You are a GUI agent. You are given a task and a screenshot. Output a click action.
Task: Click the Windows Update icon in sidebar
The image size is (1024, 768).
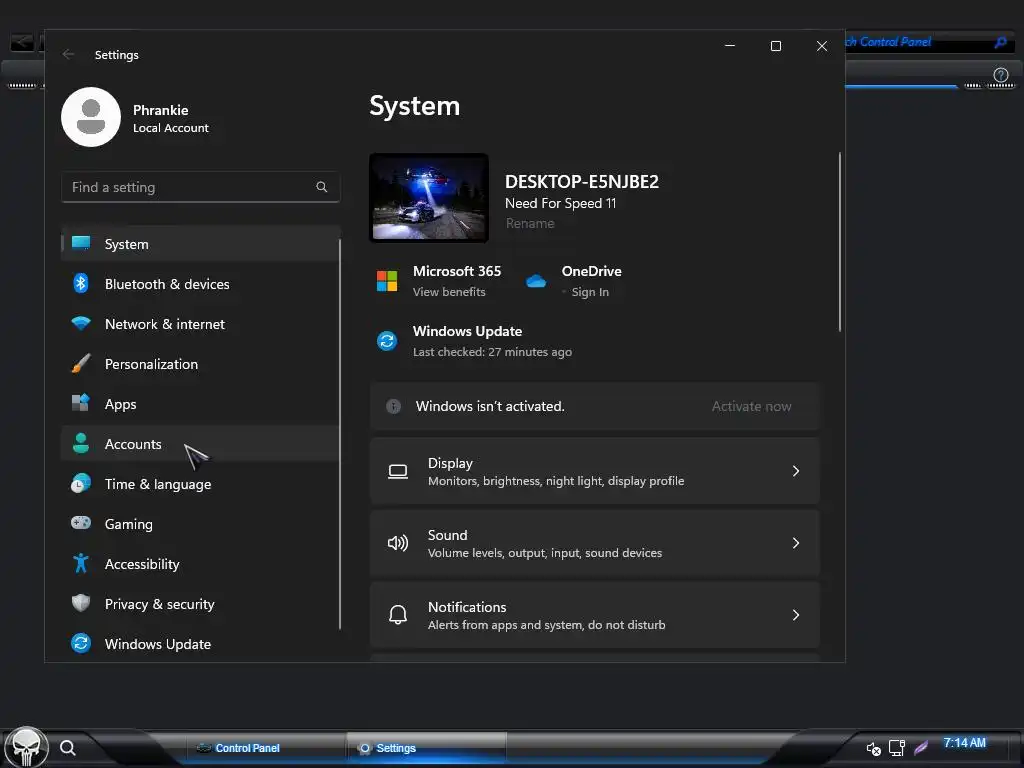tap(81, 643)
